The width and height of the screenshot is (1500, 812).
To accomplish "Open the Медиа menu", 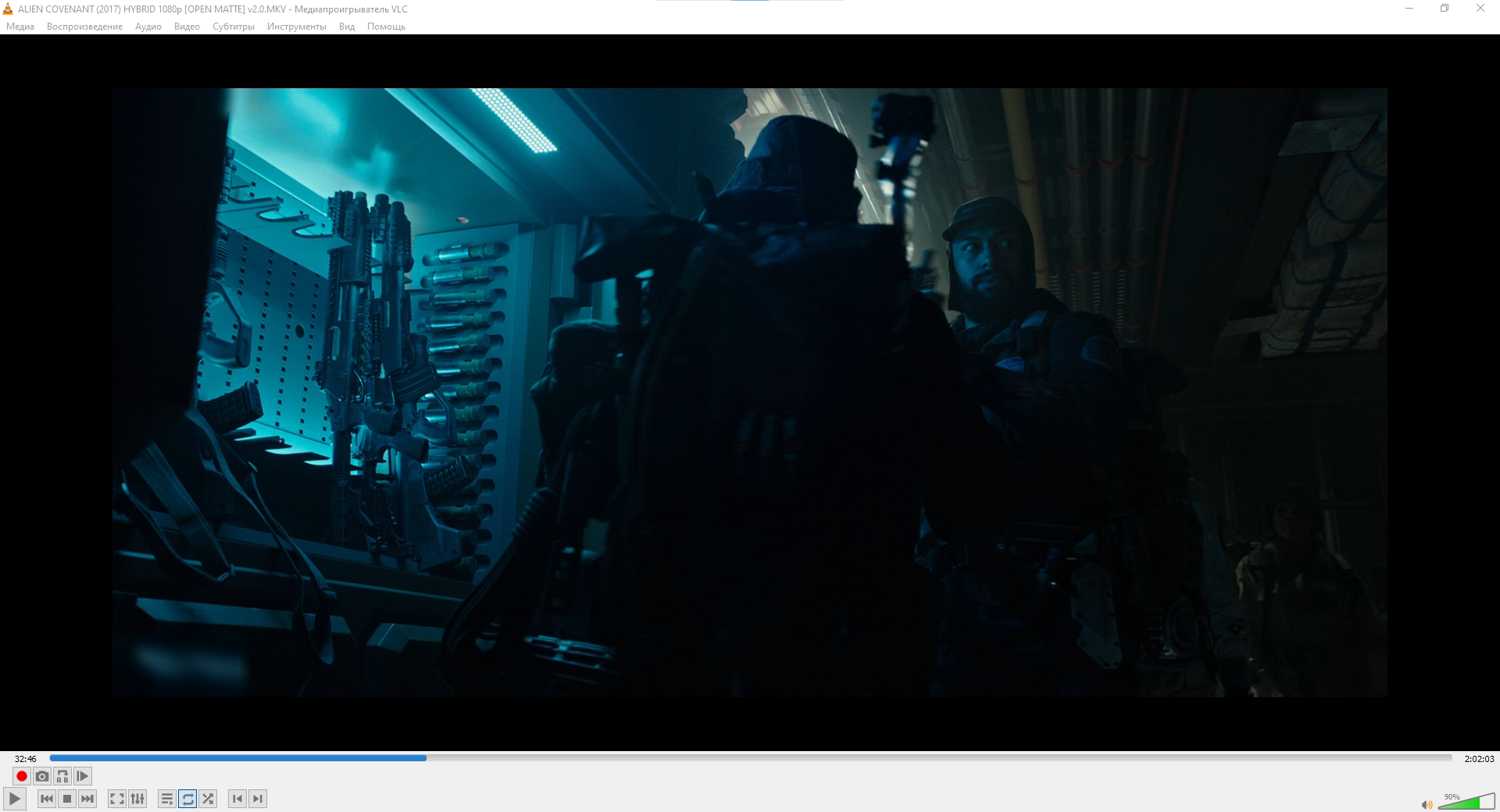I will [20, 27].
